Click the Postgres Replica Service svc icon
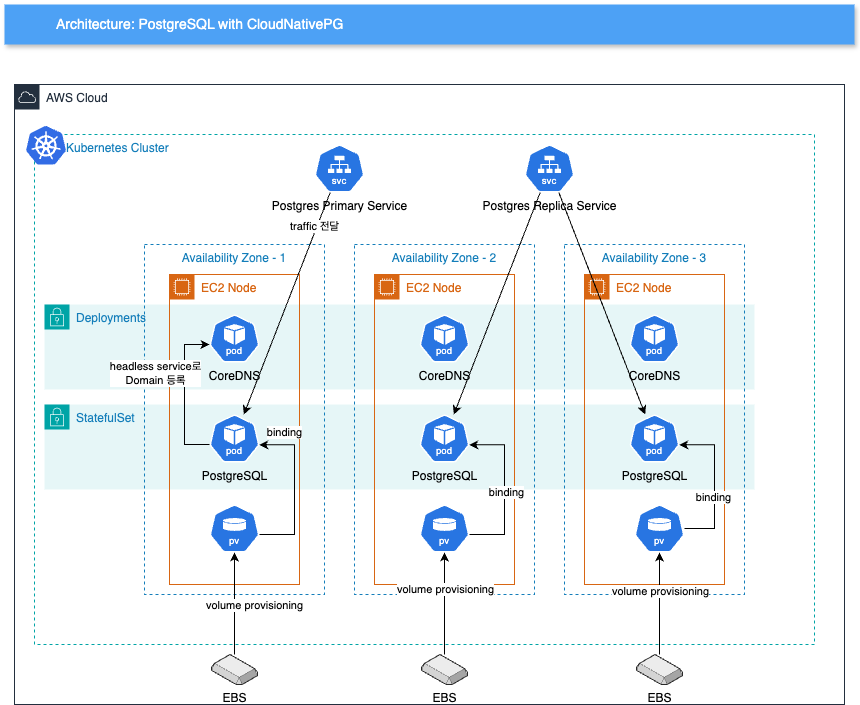Image resolution: width=860 pixels, height=705 pixels. click(x=549, y=169)
